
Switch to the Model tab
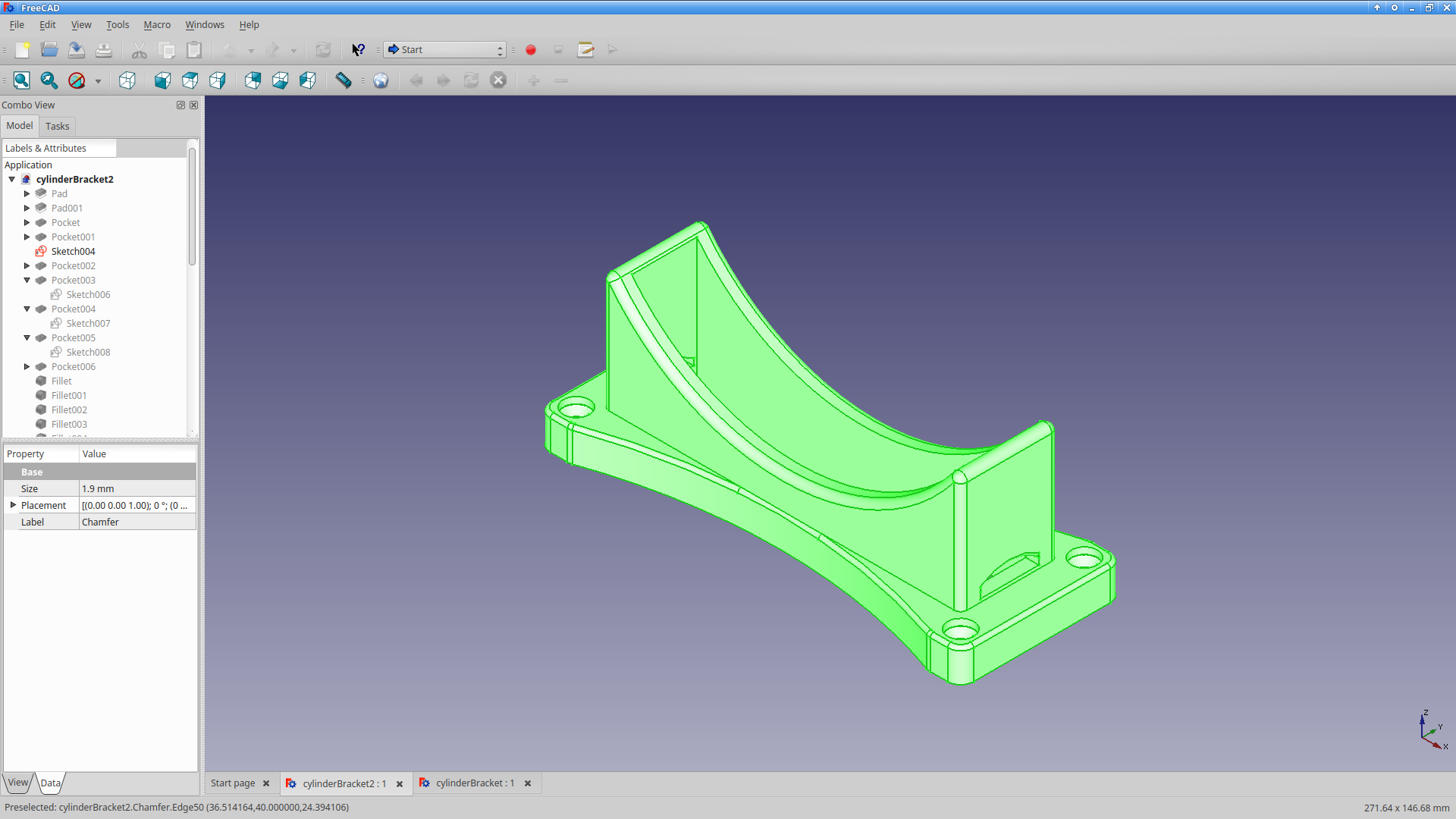[x=20, y=126]
